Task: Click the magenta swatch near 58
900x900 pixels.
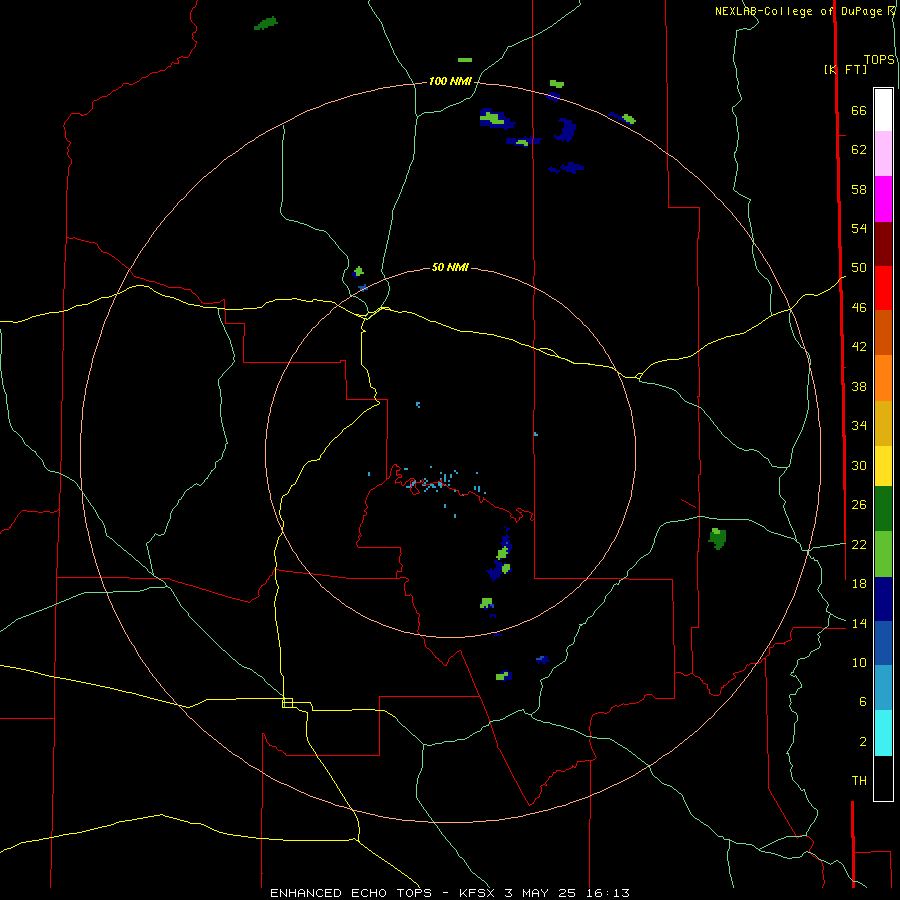Action: 883,199
